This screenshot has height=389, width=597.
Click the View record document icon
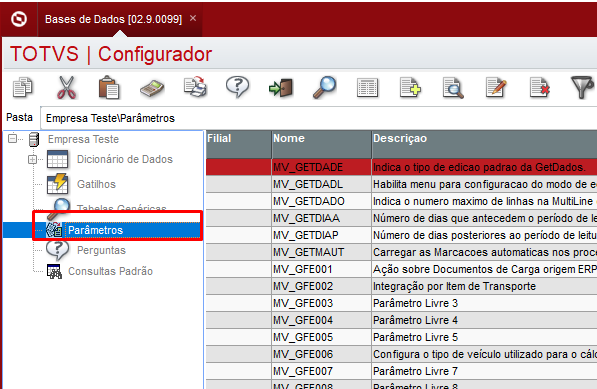[453, 88]
